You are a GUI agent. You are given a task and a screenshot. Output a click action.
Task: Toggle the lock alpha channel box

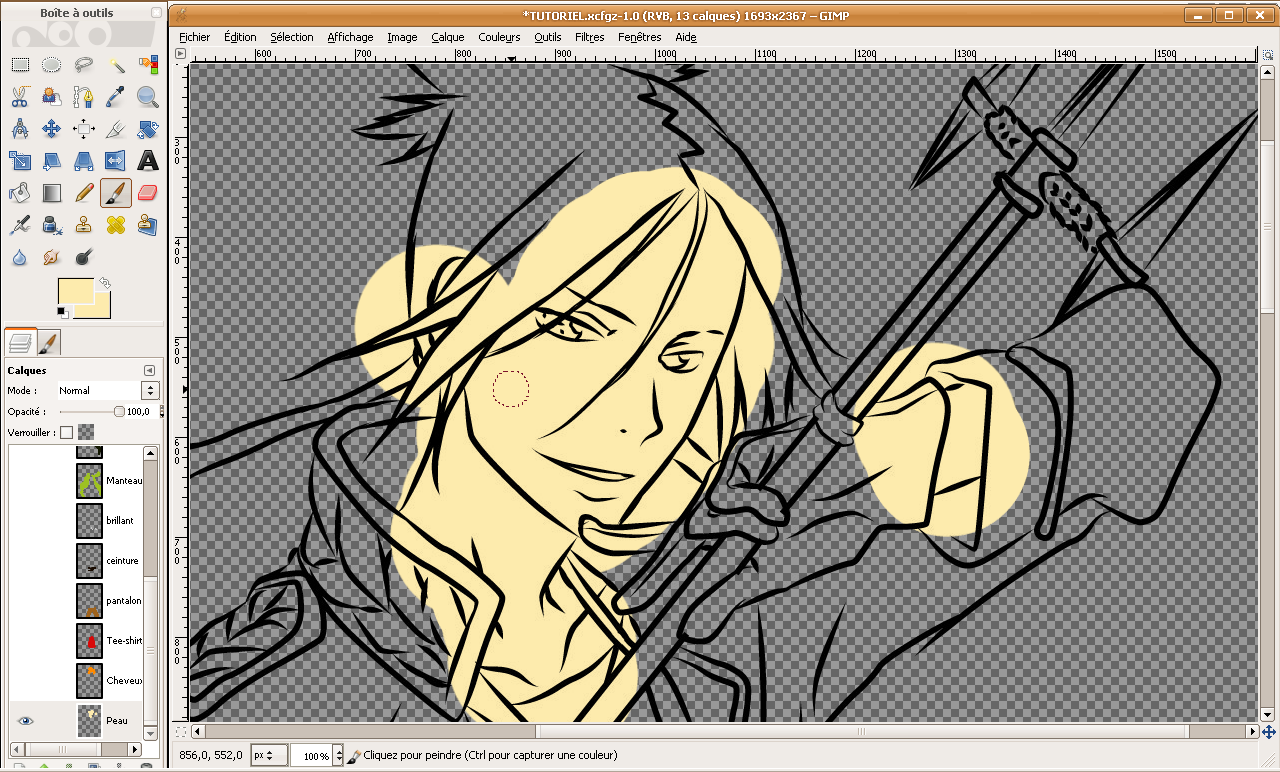point(86,433)
